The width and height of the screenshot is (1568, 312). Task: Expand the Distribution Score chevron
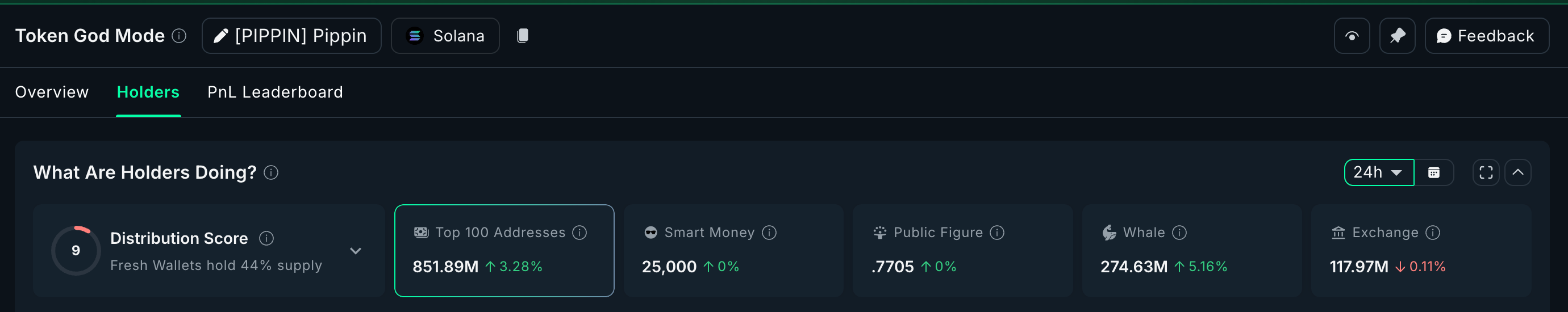[x=356, y=251]
